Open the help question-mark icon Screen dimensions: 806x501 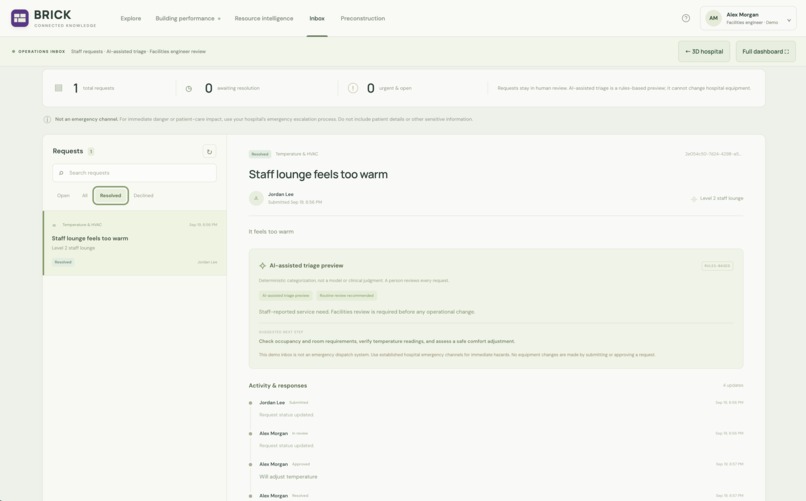click(x=686, y=18)
